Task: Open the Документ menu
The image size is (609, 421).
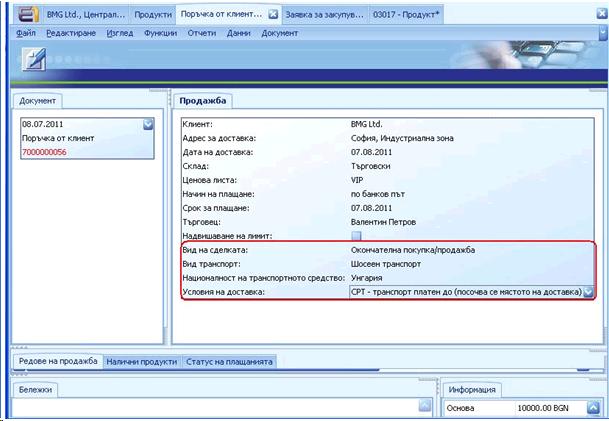Action: click(x=280, y=33)
